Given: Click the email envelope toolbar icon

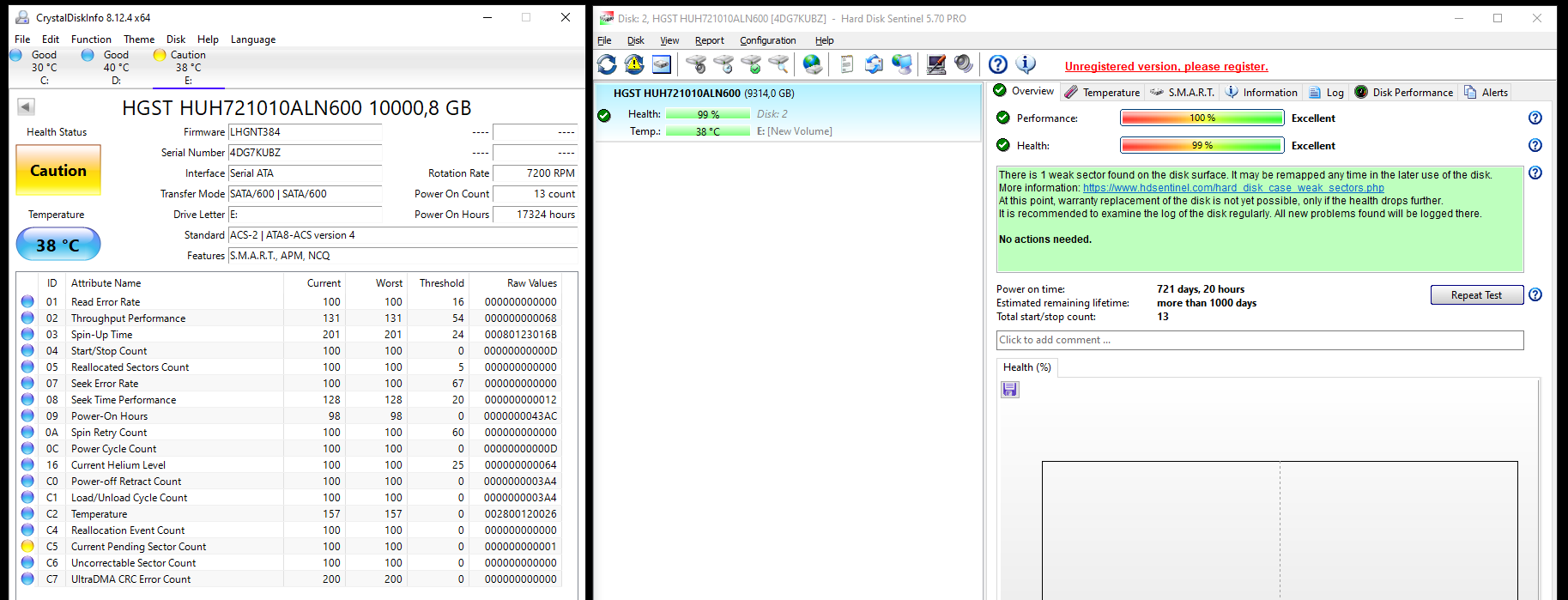Looking at the screenshot, I should (x=874, y=64).
